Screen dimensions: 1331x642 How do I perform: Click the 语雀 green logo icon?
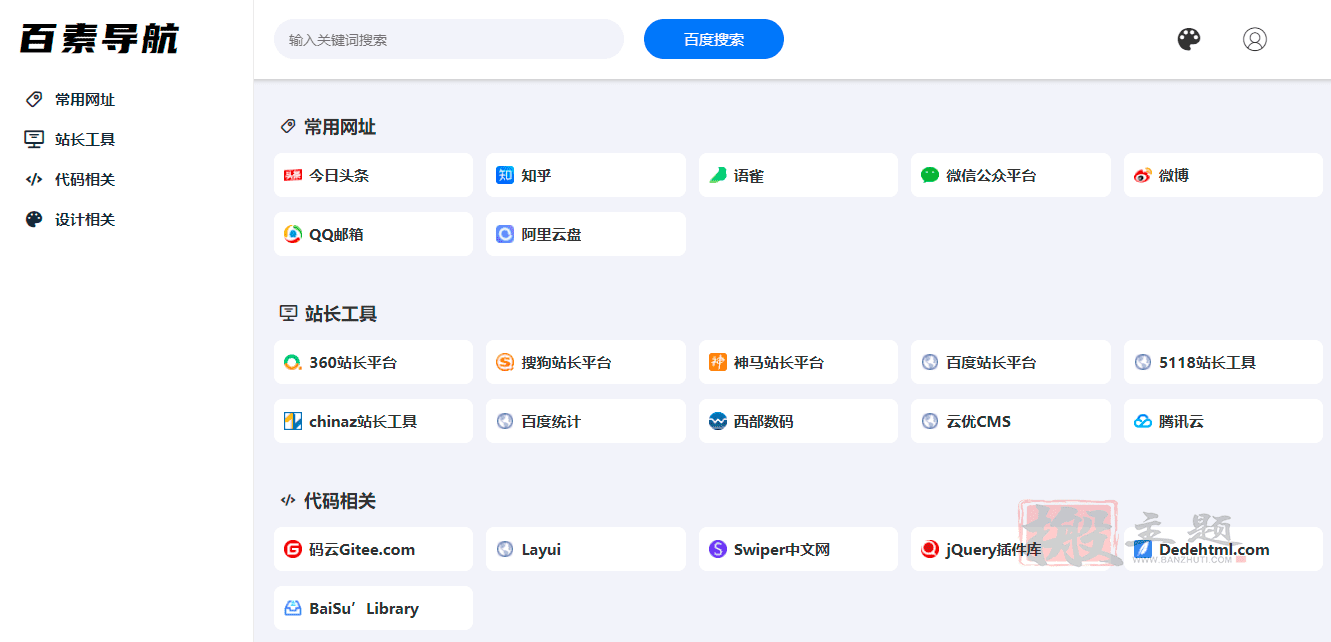(x=718, y=175)
